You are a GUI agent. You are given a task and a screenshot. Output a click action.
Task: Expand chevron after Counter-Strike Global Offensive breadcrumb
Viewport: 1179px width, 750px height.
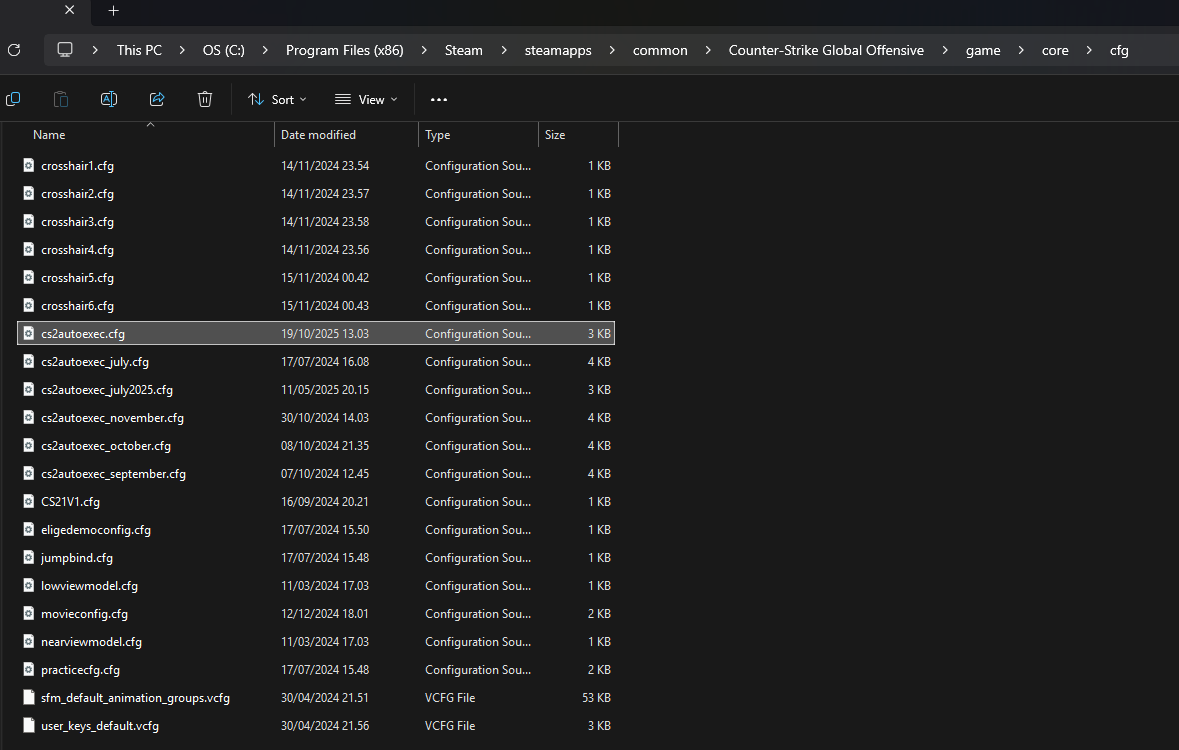click(x=945, y=50)
